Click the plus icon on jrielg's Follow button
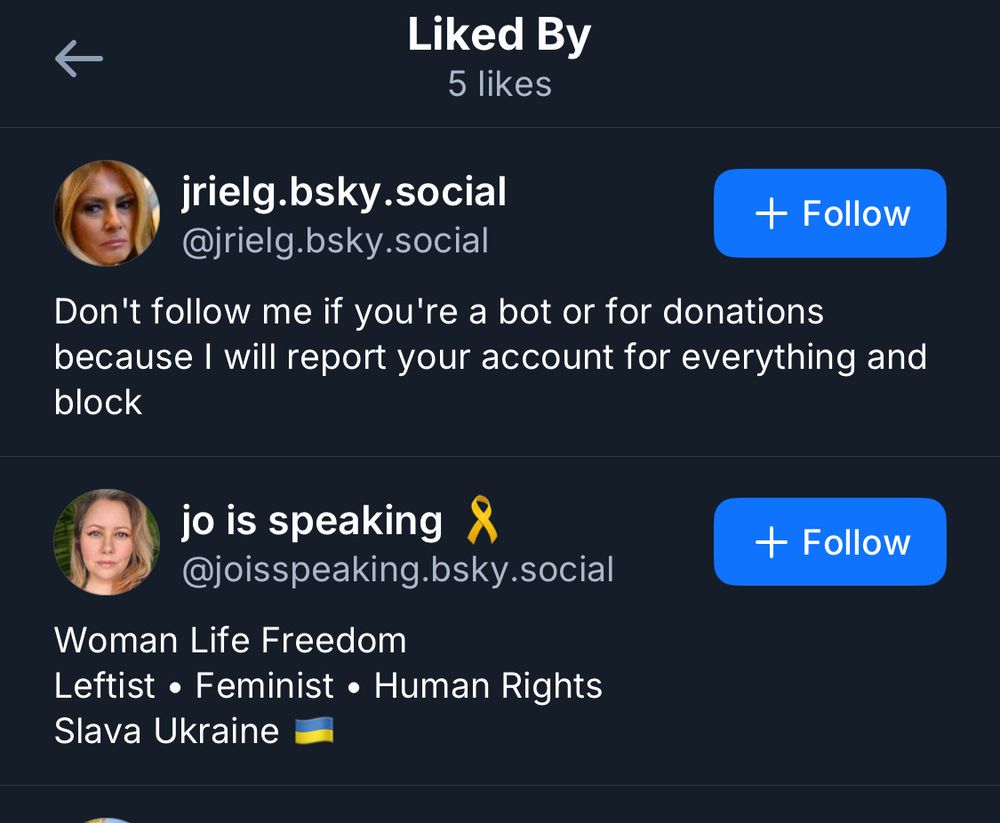This screenshot has width=1000, height=823. click(771, 213)
